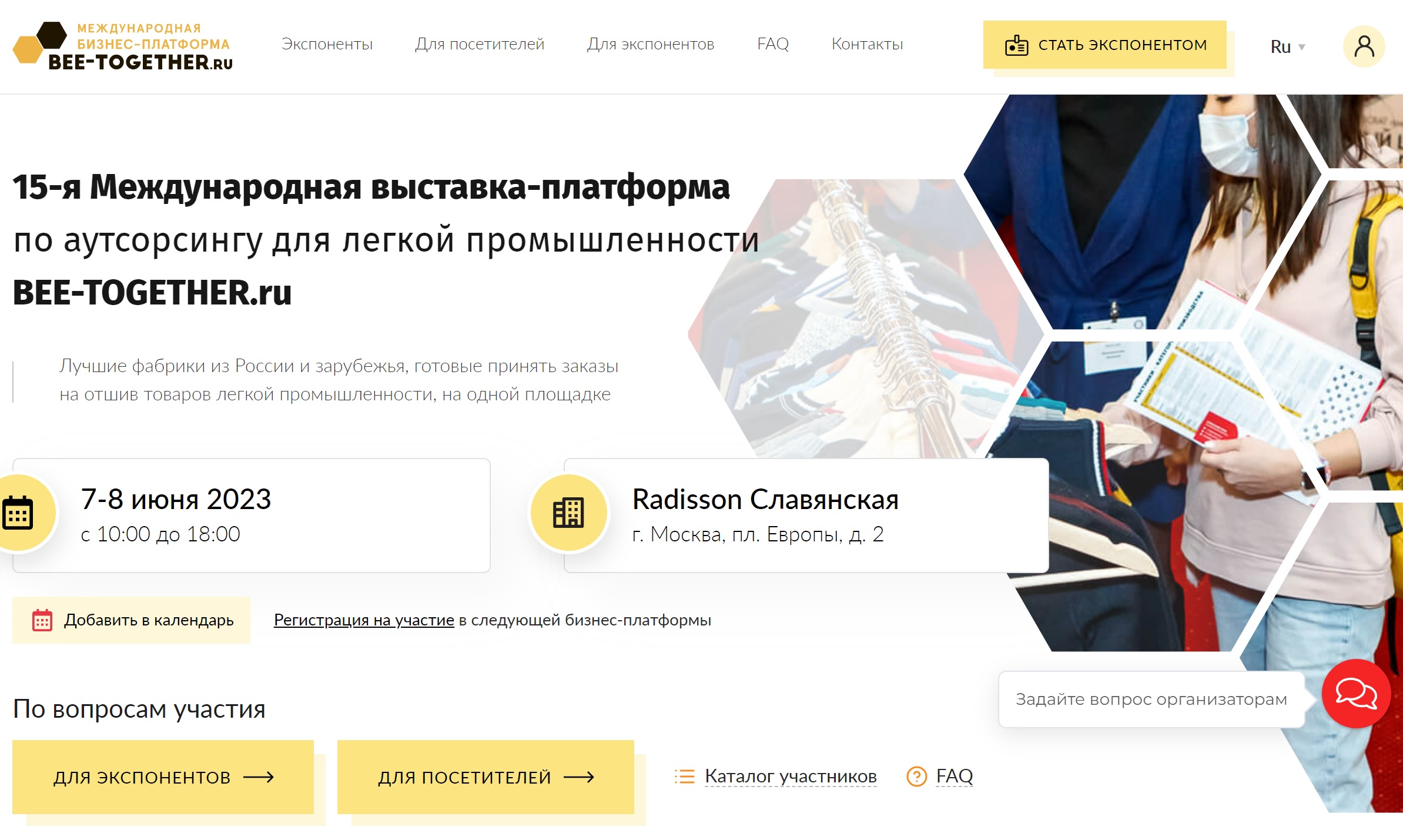Click the exhibitor badge icon in the yellow button
Viewport: 1403px width, 840px height.
click(1016, 45)
